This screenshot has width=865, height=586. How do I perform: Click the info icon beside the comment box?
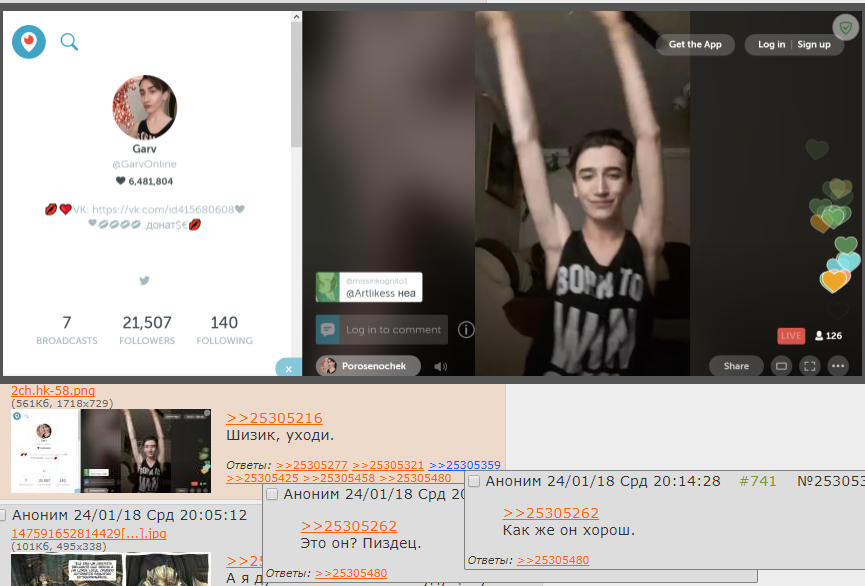(x=466, y=329)
